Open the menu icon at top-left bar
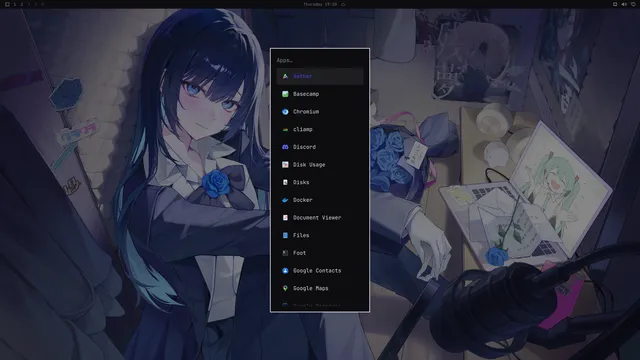This screenshot has height=360, width=640. [7, 4]
